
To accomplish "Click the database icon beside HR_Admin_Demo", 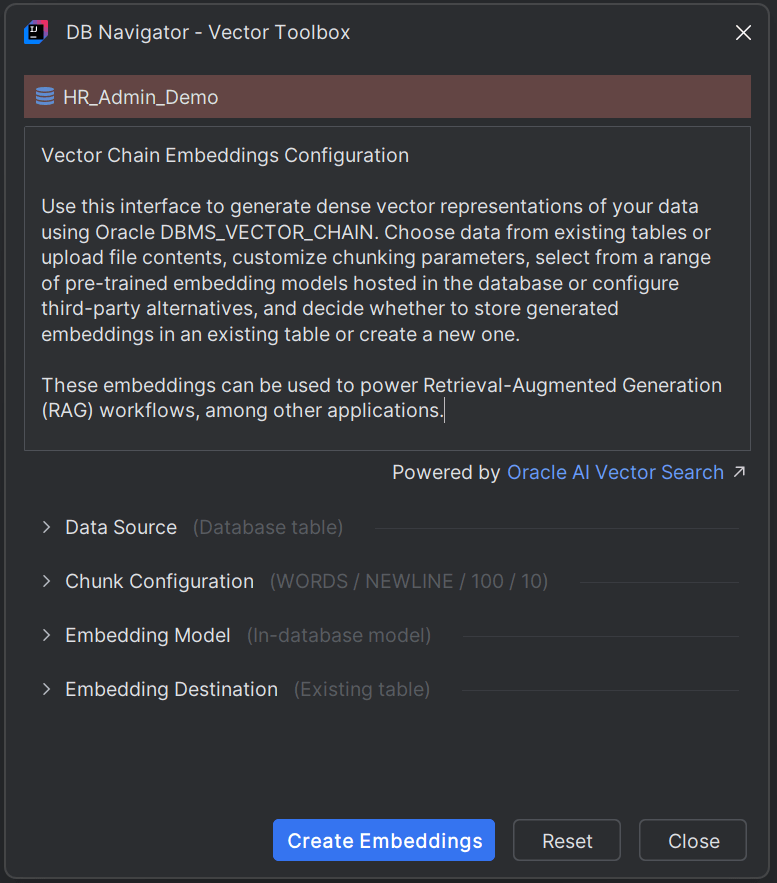I will point(45,96).
